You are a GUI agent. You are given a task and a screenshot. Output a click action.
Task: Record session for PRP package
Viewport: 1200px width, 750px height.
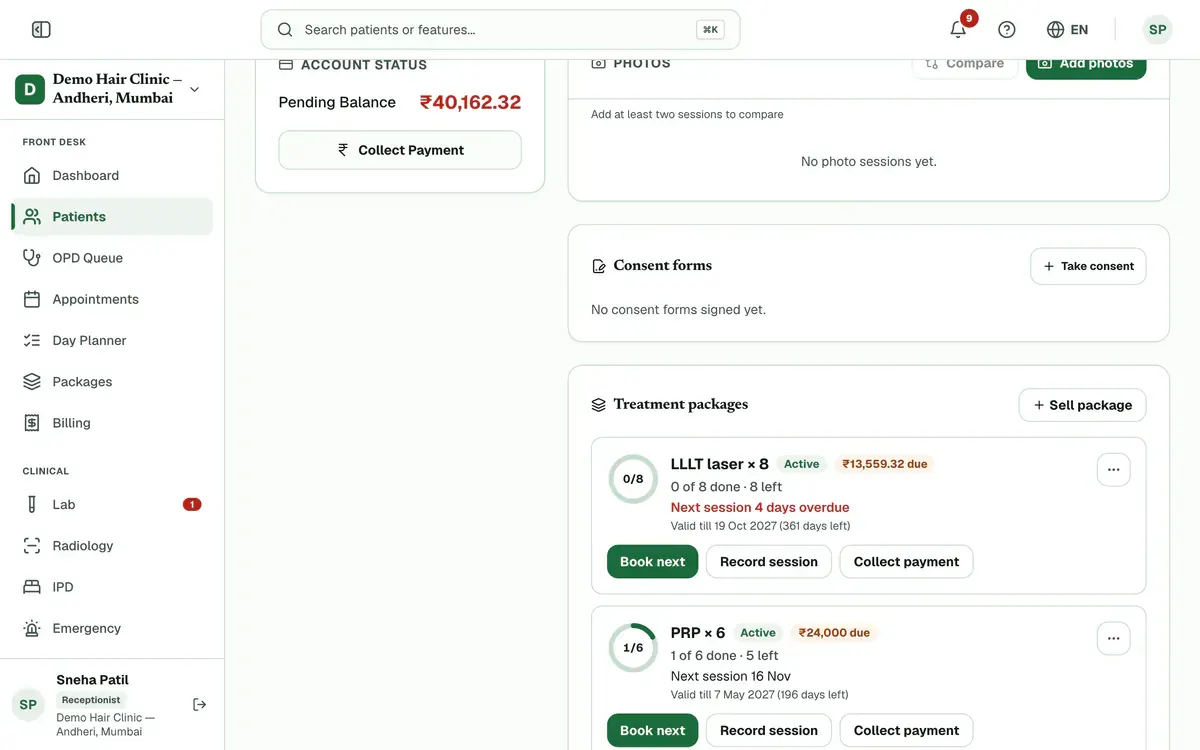(769, 731)
